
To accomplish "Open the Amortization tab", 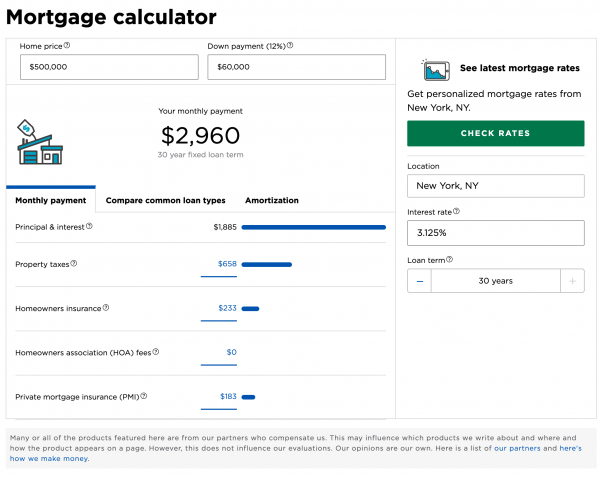I will coord(271,200).
